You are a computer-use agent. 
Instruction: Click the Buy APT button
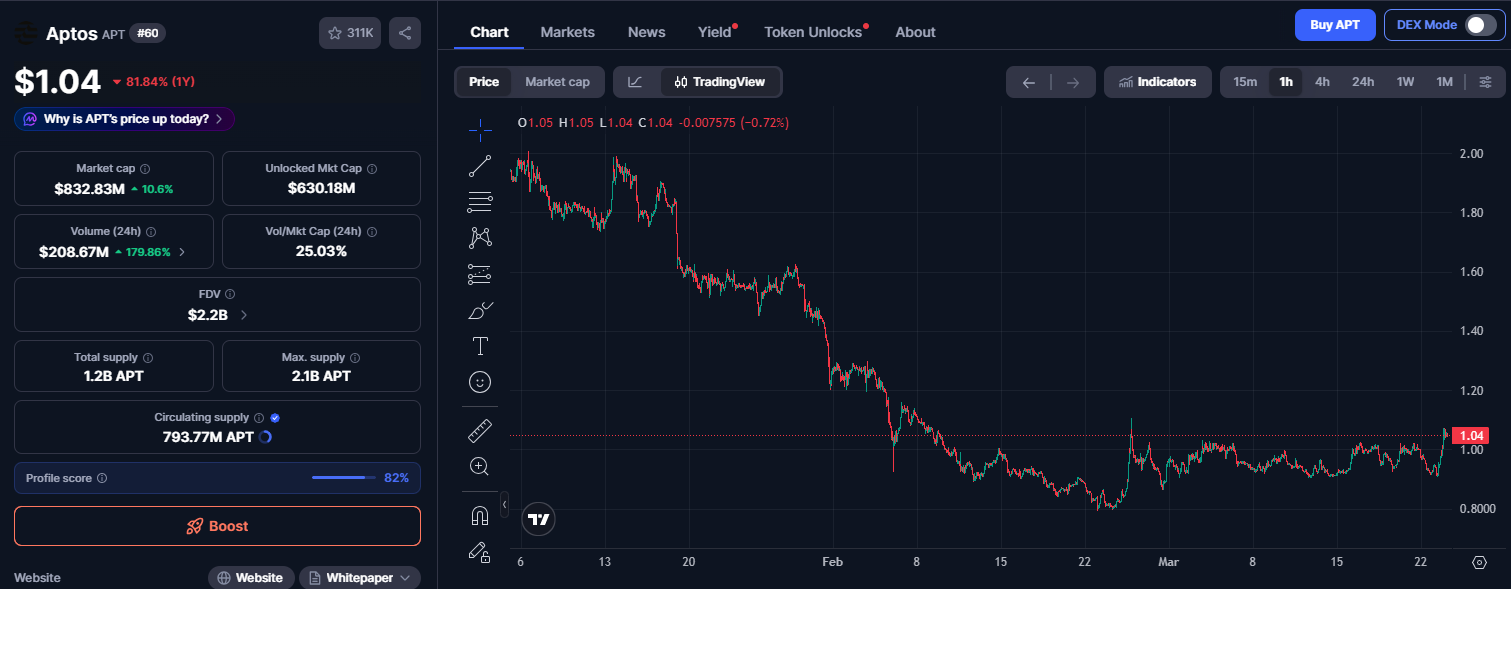1335,25
